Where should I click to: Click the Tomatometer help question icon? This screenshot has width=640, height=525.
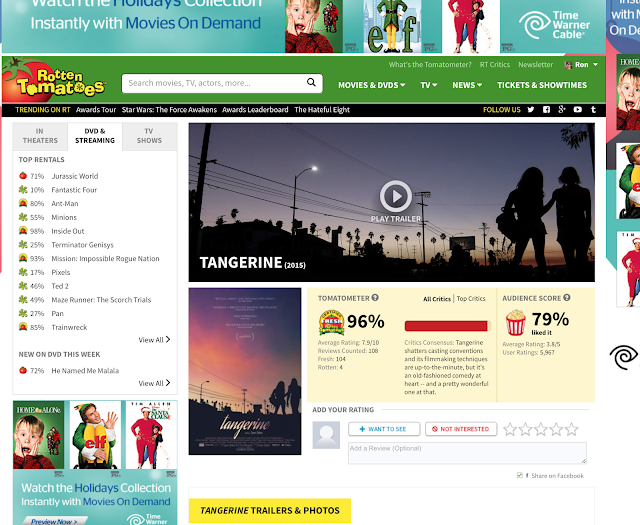tap(375, 298)
